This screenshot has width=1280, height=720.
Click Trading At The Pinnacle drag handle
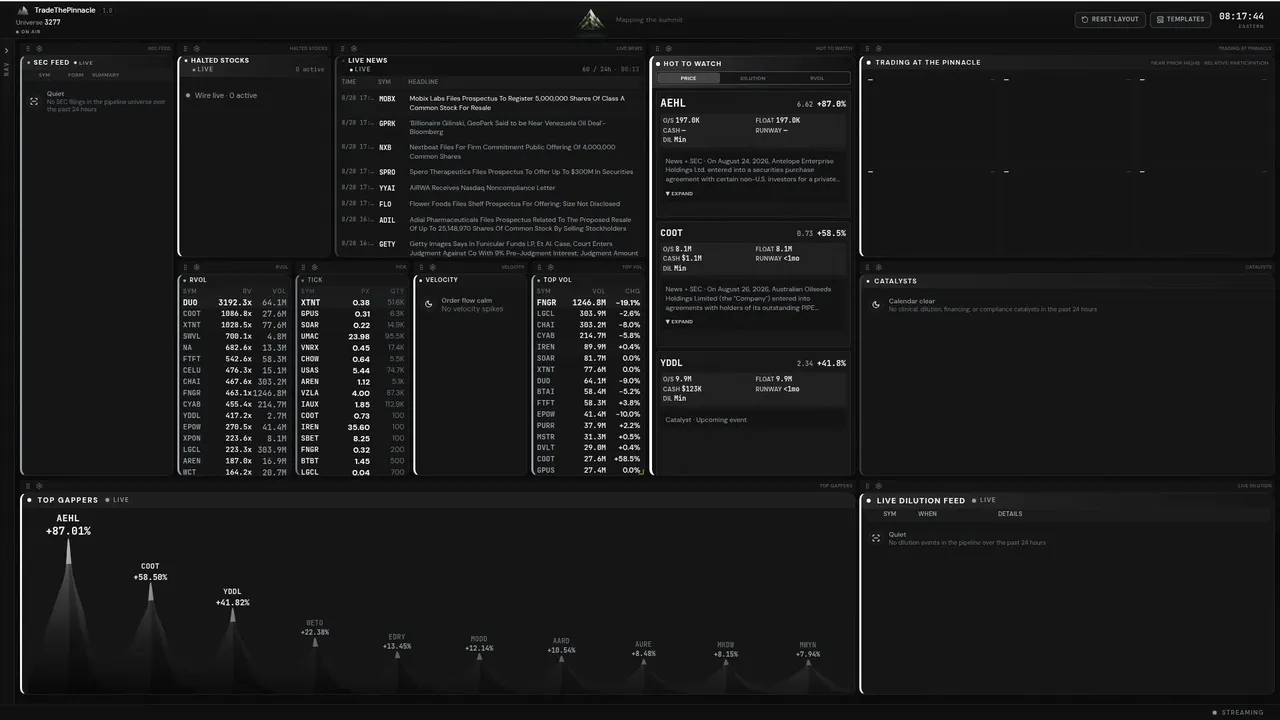click(867, 48)
